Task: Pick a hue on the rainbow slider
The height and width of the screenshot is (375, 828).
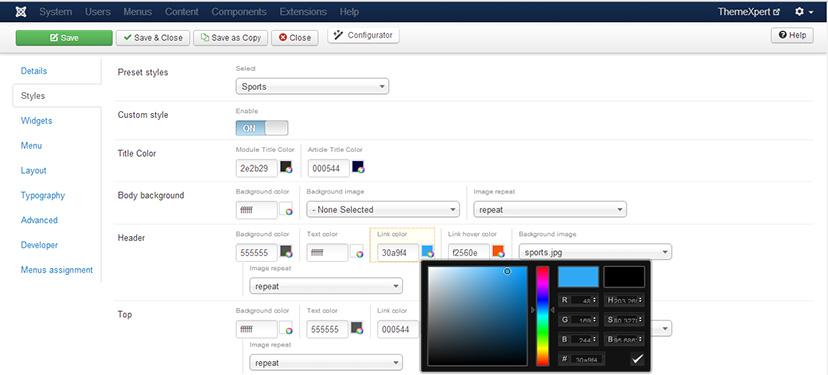Action: click(542, 316)
